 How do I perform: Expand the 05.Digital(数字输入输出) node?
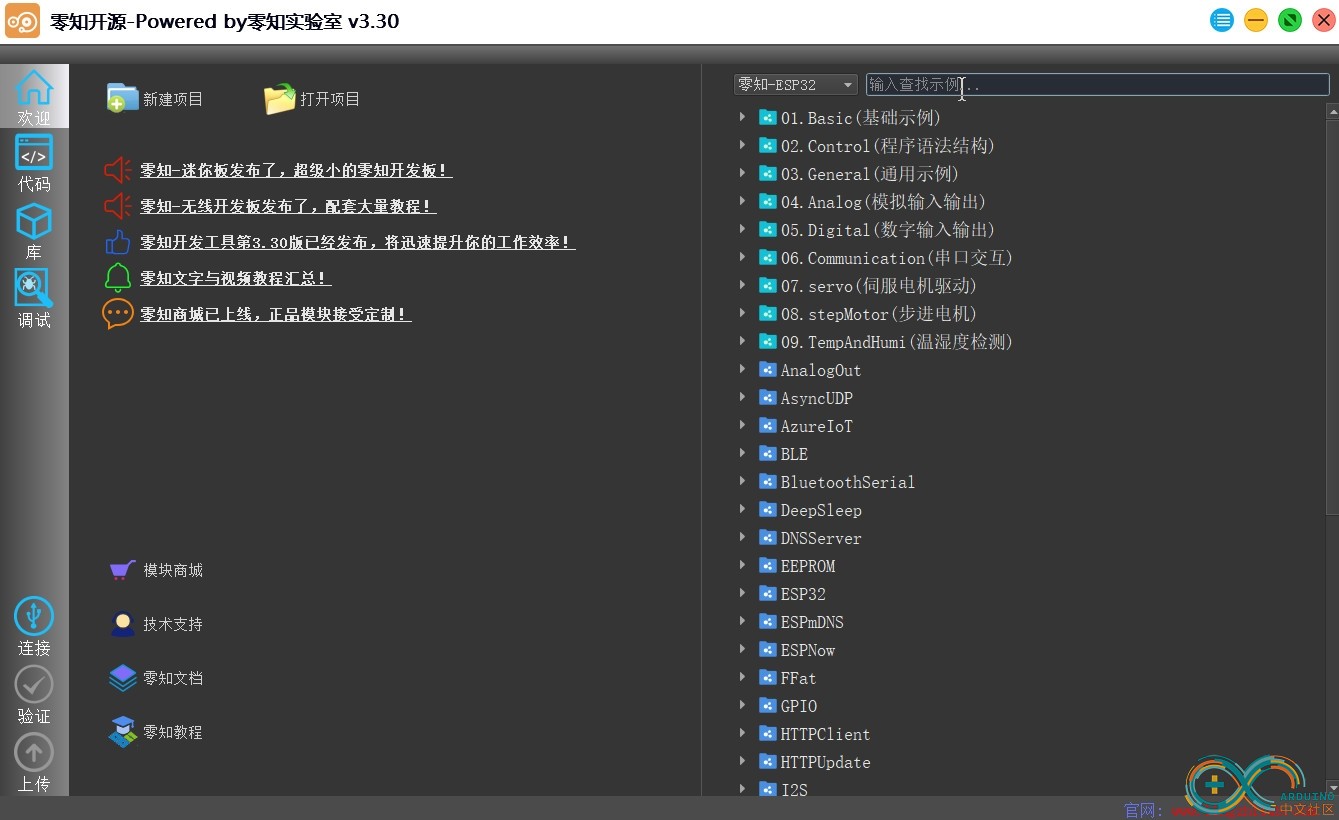[742, 229]
